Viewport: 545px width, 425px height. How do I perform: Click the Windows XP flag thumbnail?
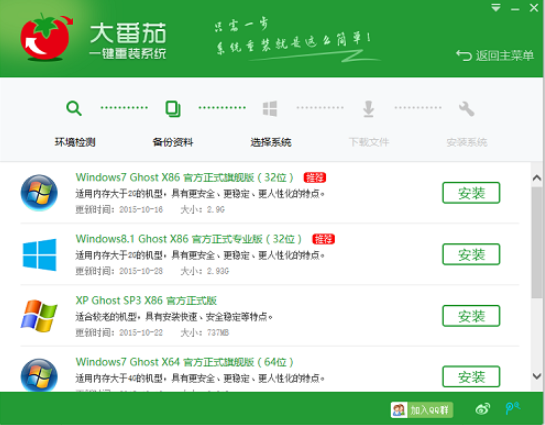coord(39,316)
